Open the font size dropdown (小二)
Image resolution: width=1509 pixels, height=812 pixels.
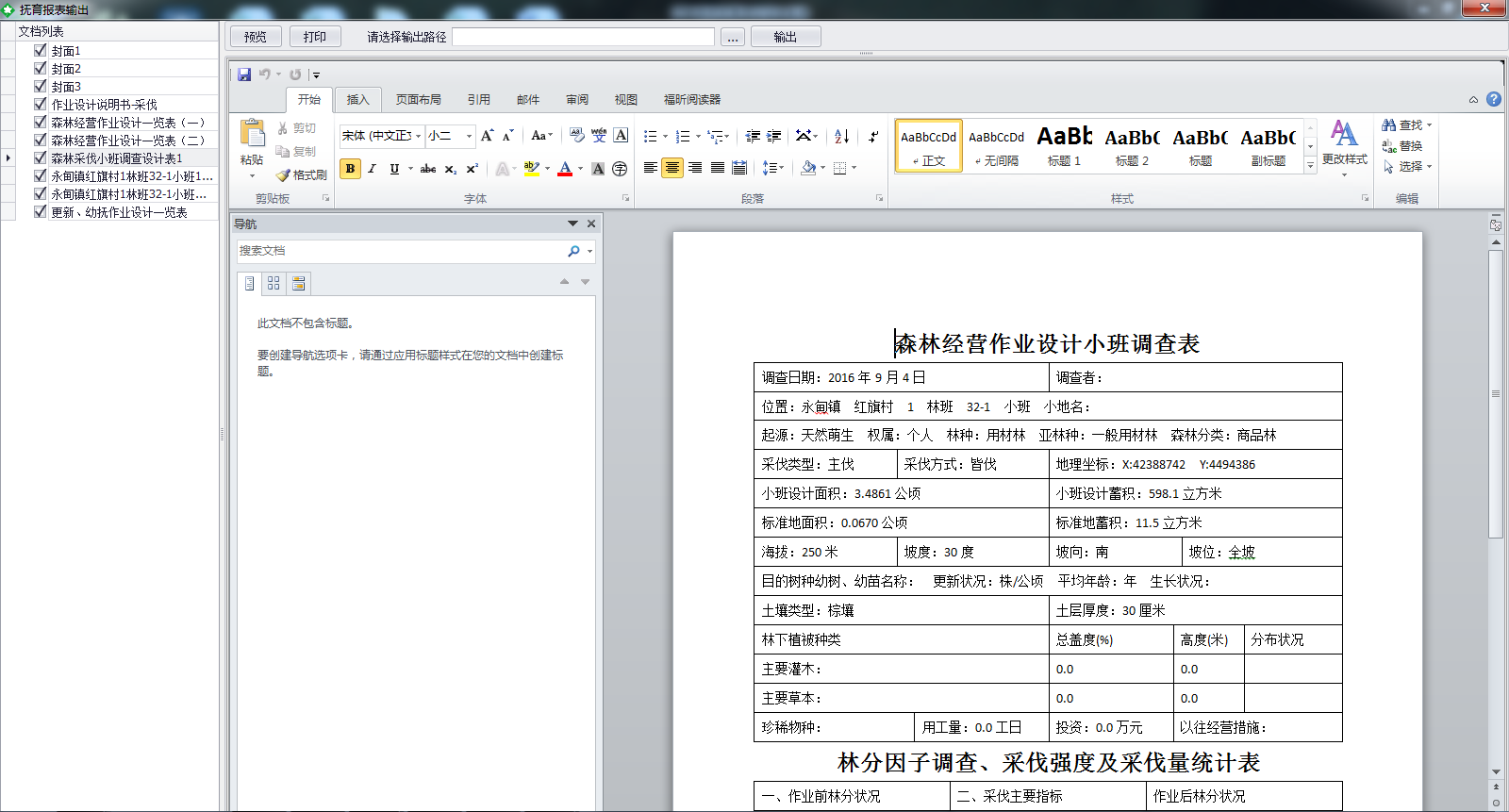(469, 136)
